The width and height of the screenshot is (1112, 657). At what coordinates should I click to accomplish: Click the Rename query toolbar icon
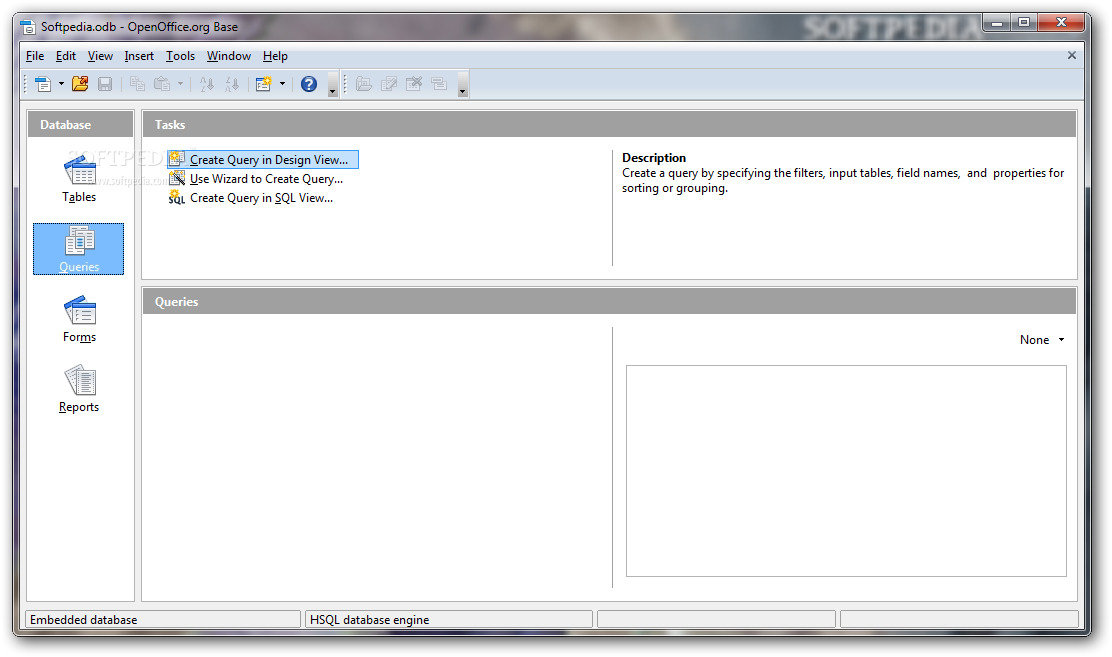tap(439, 84)
